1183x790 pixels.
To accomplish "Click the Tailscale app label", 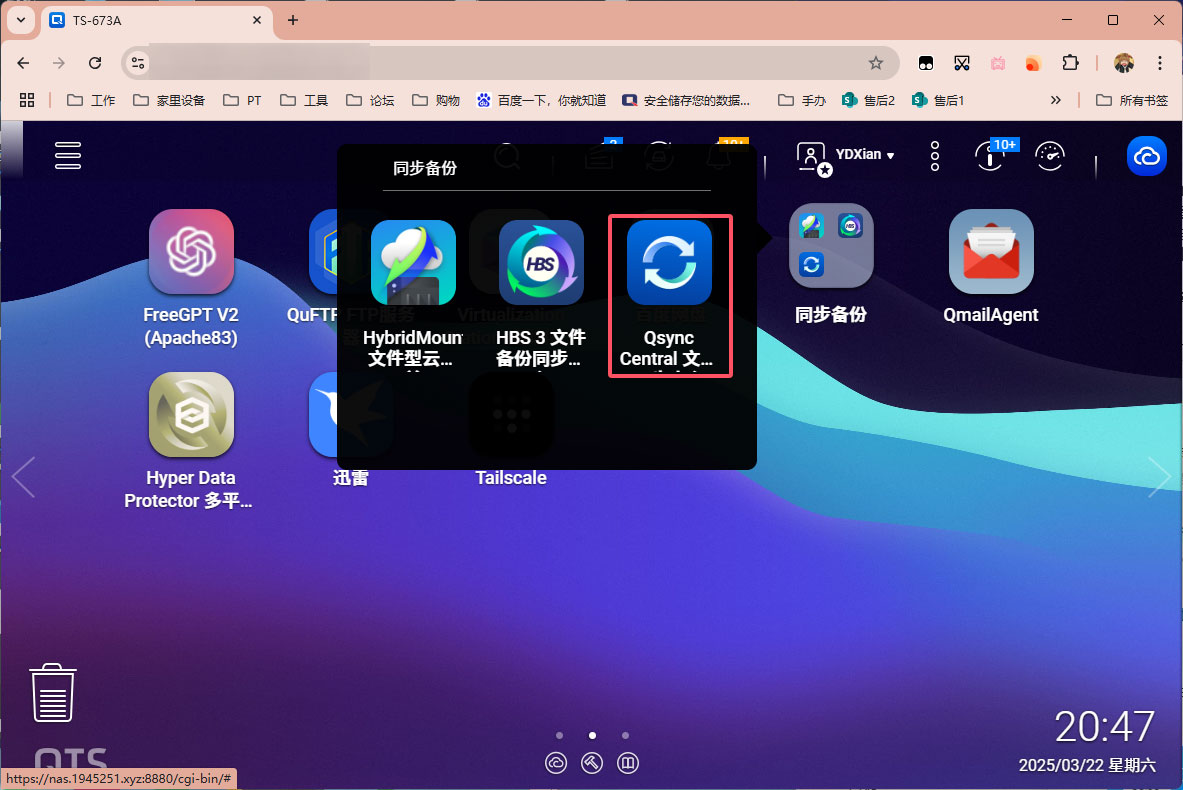I will click(511, 478).
